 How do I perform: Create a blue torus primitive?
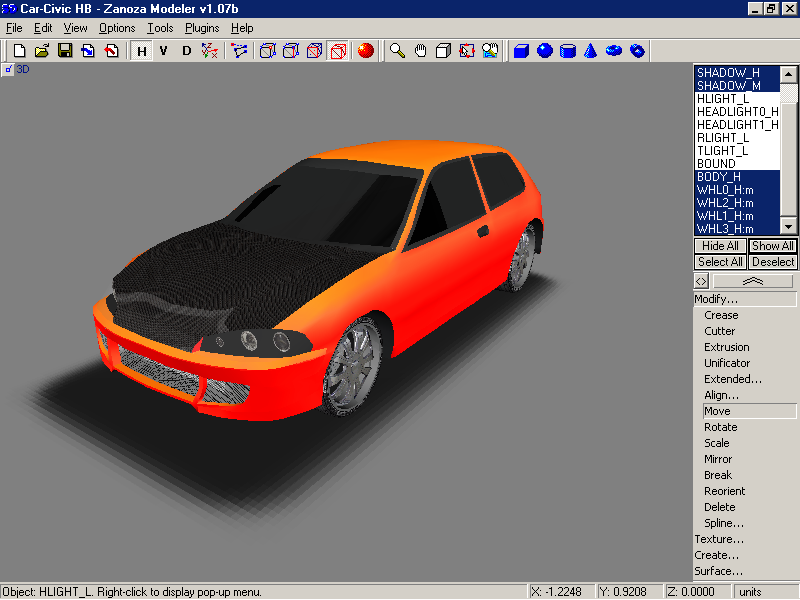click(x=614, y=50)
